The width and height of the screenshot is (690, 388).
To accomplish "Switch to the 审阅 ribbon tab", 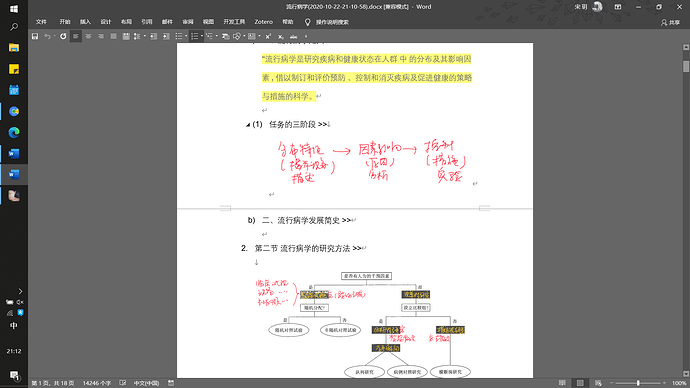I will (188, 22).
